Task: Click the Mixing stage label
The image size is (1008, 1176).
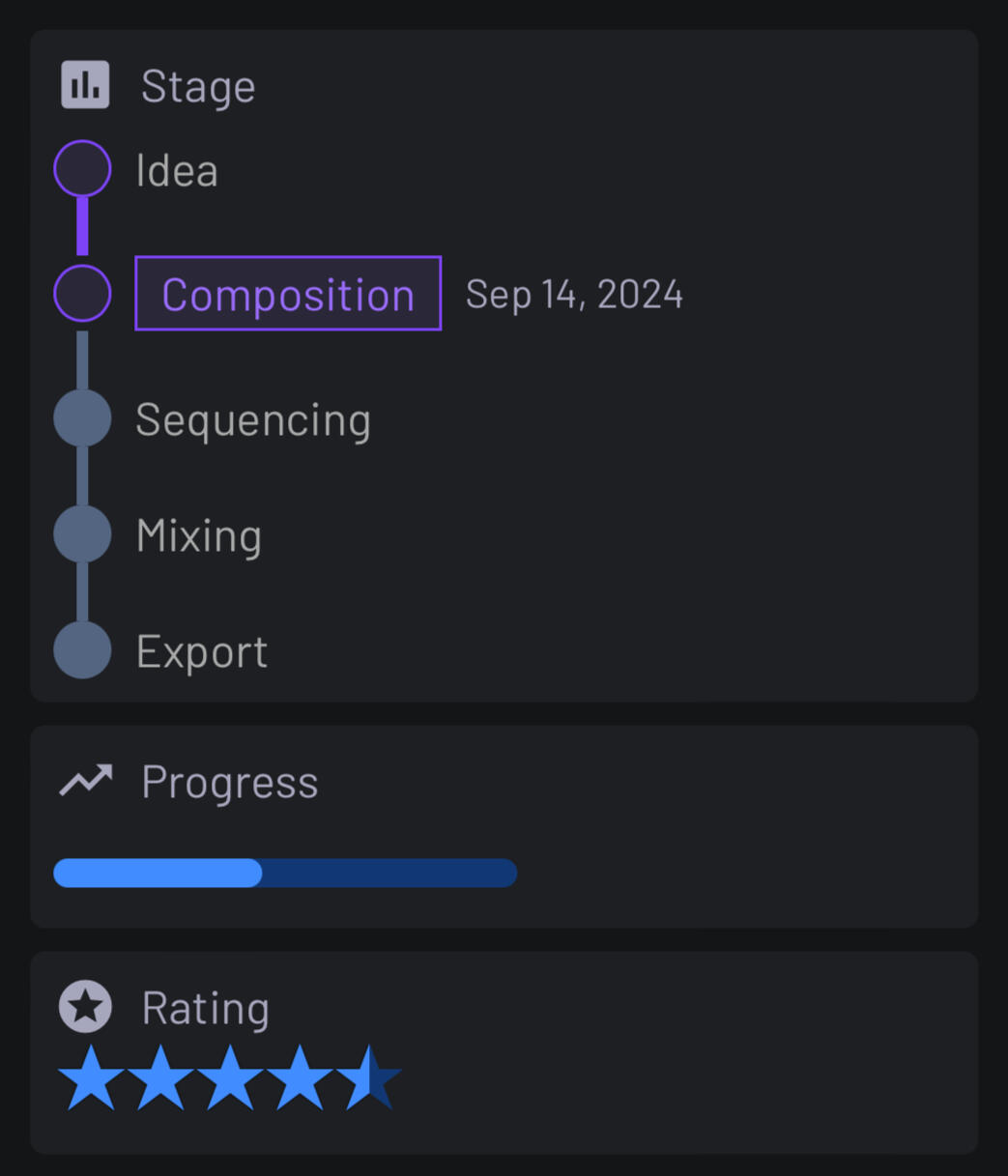Action: 199,535
